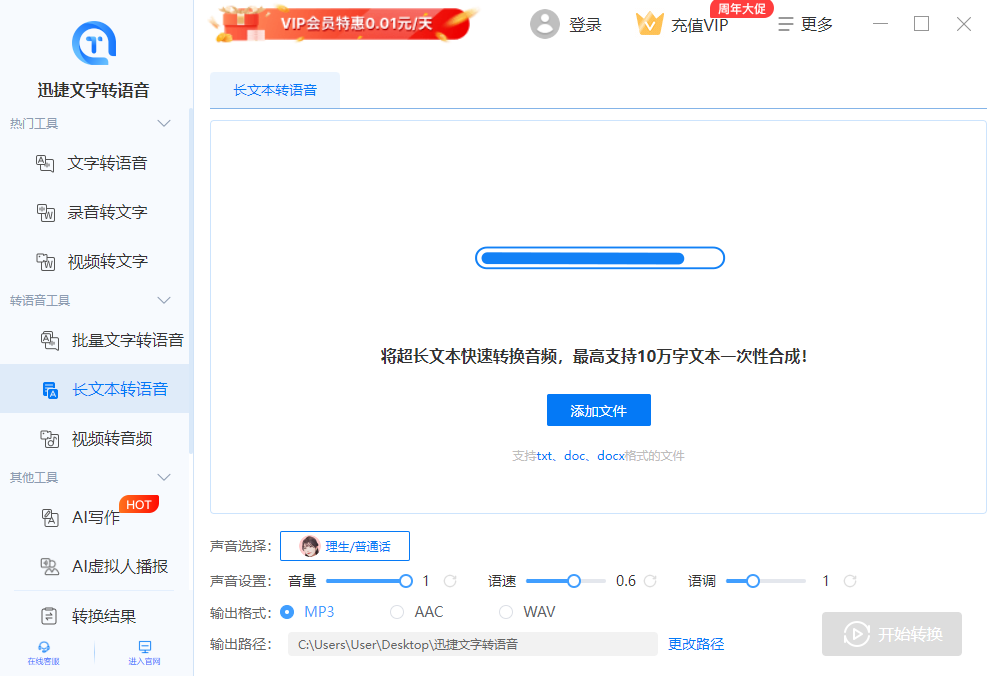This screenshot has width=996, height=676.
Task: Switch to the 长文本转语音 tab
Action: pyautogui.click(x=275, y=90)
